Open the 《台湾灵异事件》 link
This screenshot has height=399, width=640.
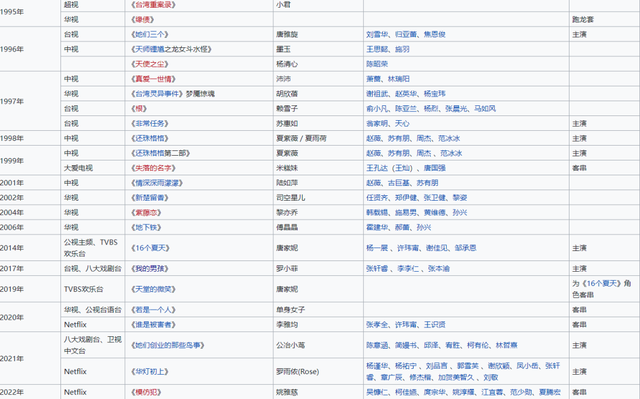coord(157,94)
